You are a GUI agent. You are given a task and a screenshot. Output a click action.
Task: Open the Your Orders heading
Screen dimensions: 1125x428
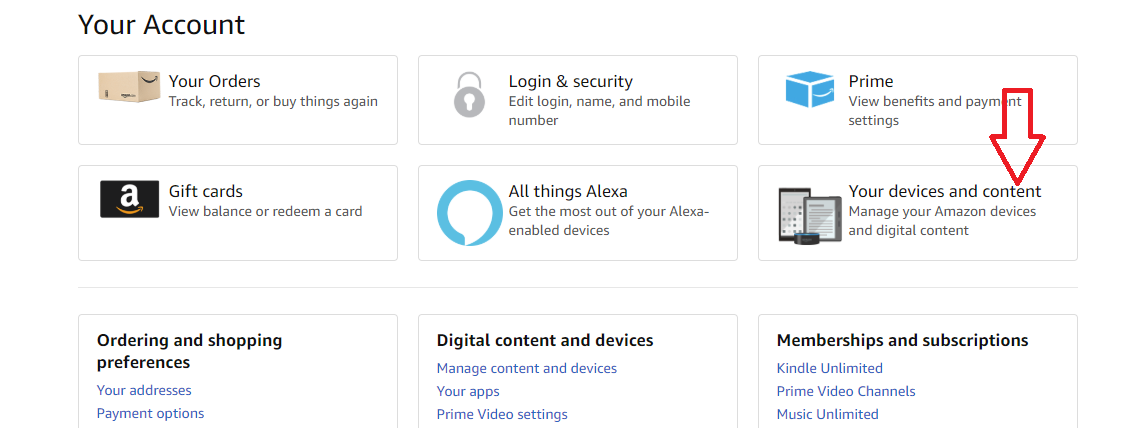(215, 81)
